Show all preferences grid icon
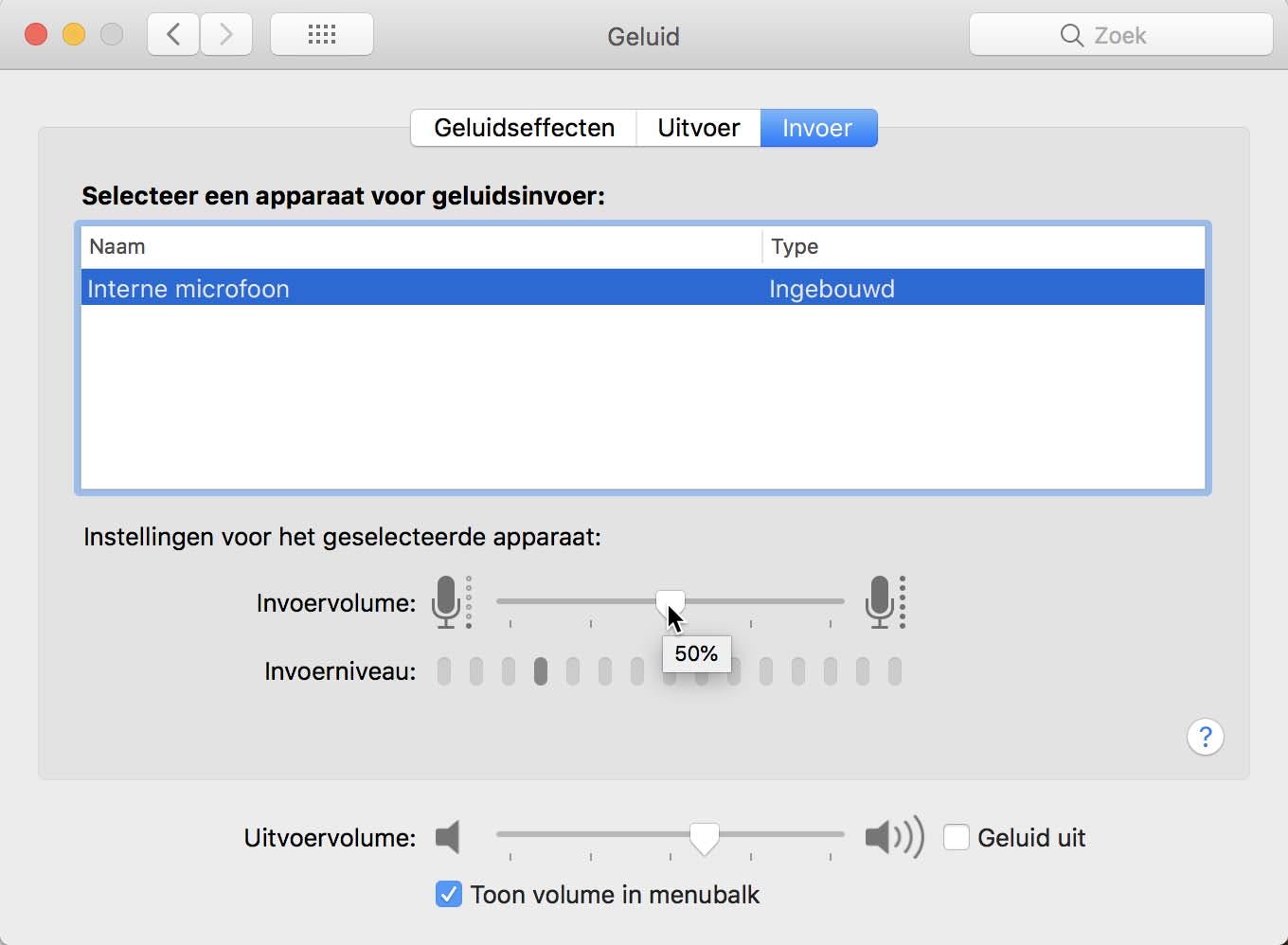Image resolution: width=1288 pixels, height=945 pixels. point(322,35)
